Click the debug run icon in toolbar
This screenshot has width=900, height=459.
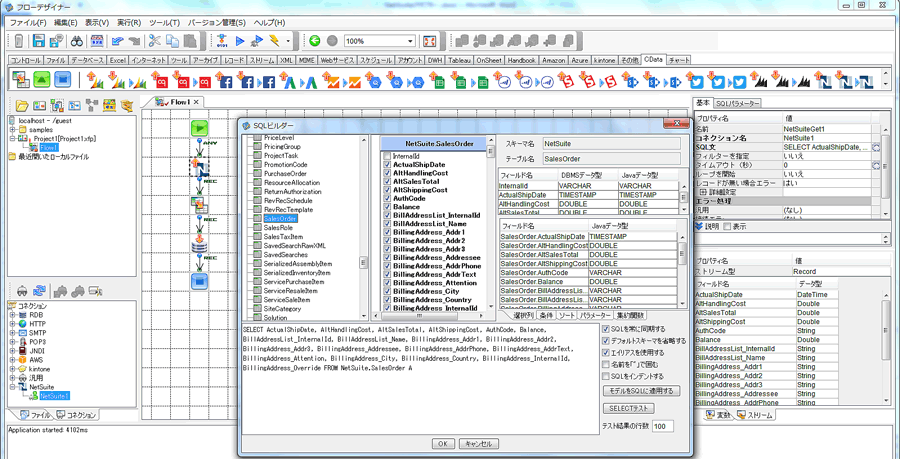coord(258,41)
